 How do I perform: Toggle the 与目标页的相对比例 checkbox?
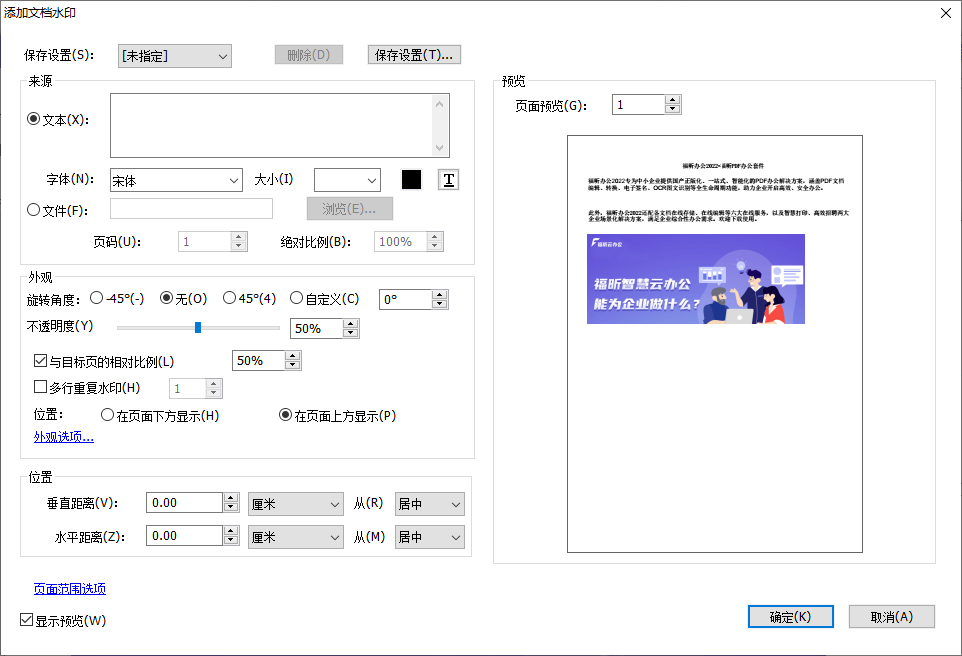[x=40, y=360]
